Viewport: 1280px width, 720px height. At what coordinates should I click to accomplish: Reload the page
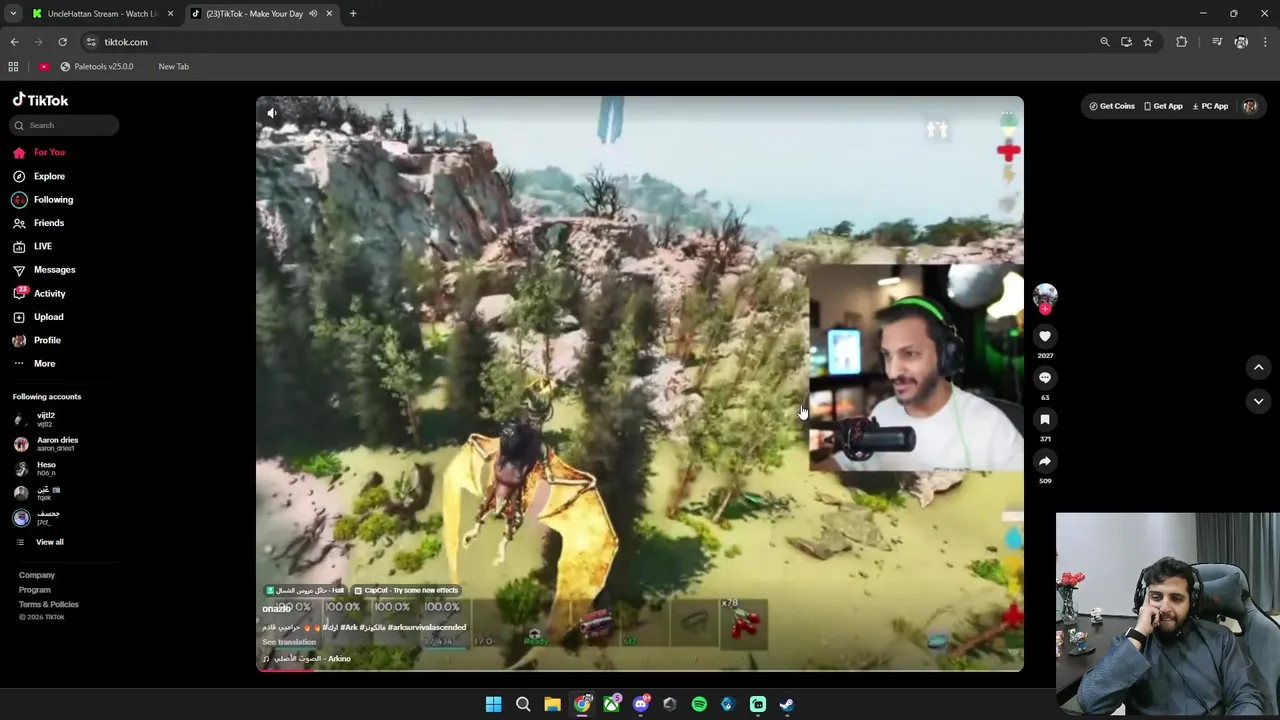point(62,42)
